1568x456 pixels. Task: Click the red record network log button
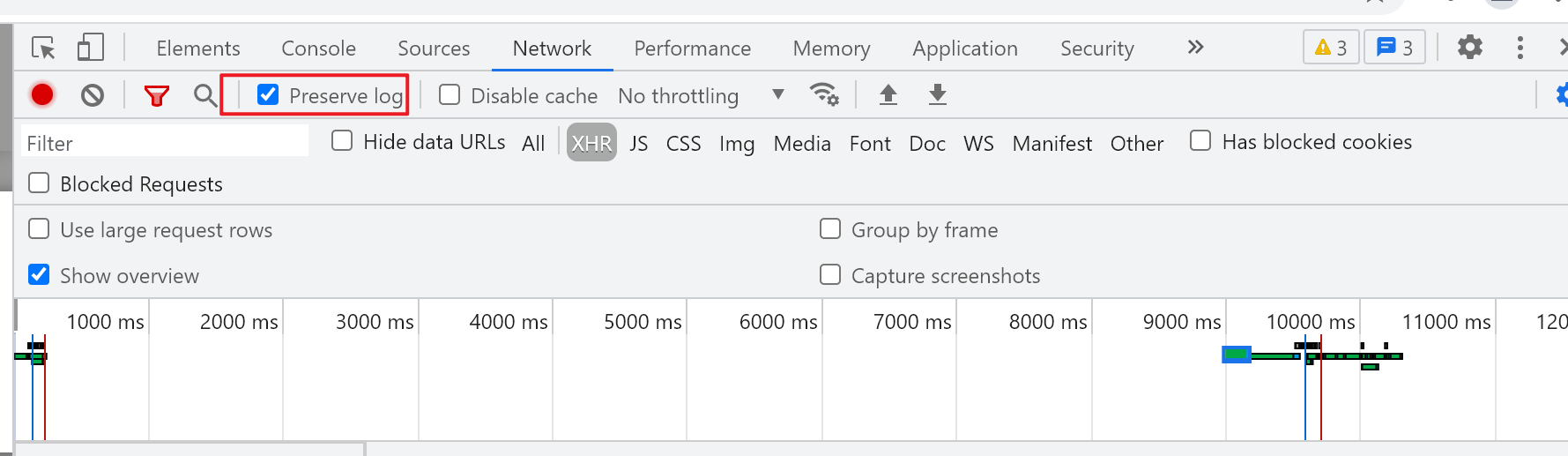pos(42,94)
